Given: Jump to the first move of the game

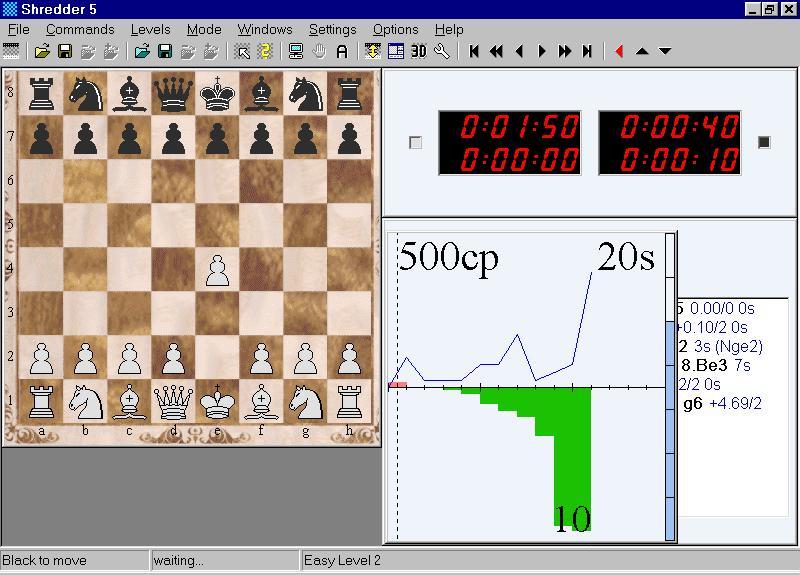Looking at the screenshot, I should click(474, 51).
